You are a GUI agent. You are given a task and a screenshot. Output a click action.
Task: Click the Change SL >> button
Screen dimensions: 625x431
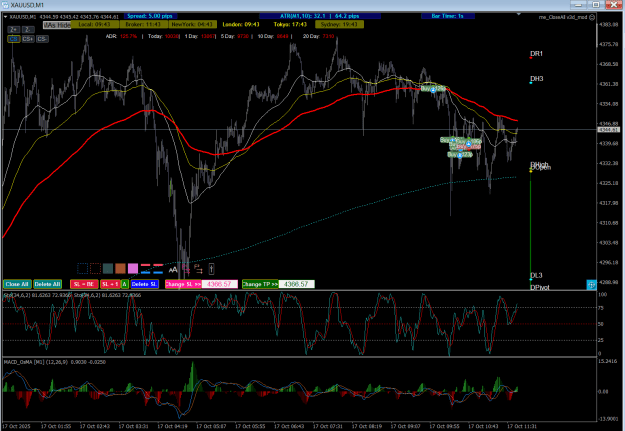183,284
